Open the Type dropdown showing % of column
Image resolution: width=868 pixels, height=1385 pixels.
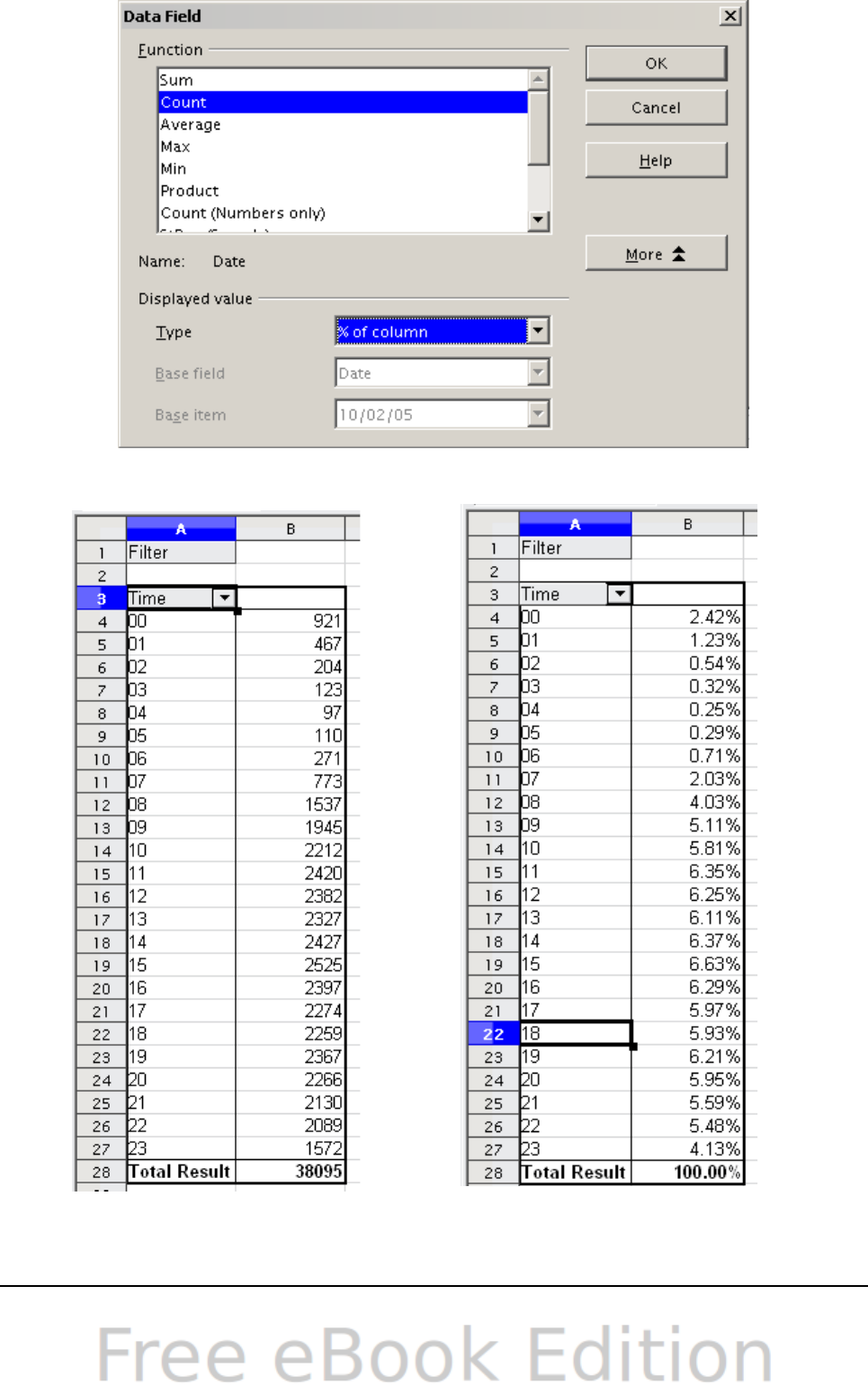coord(538,330)
